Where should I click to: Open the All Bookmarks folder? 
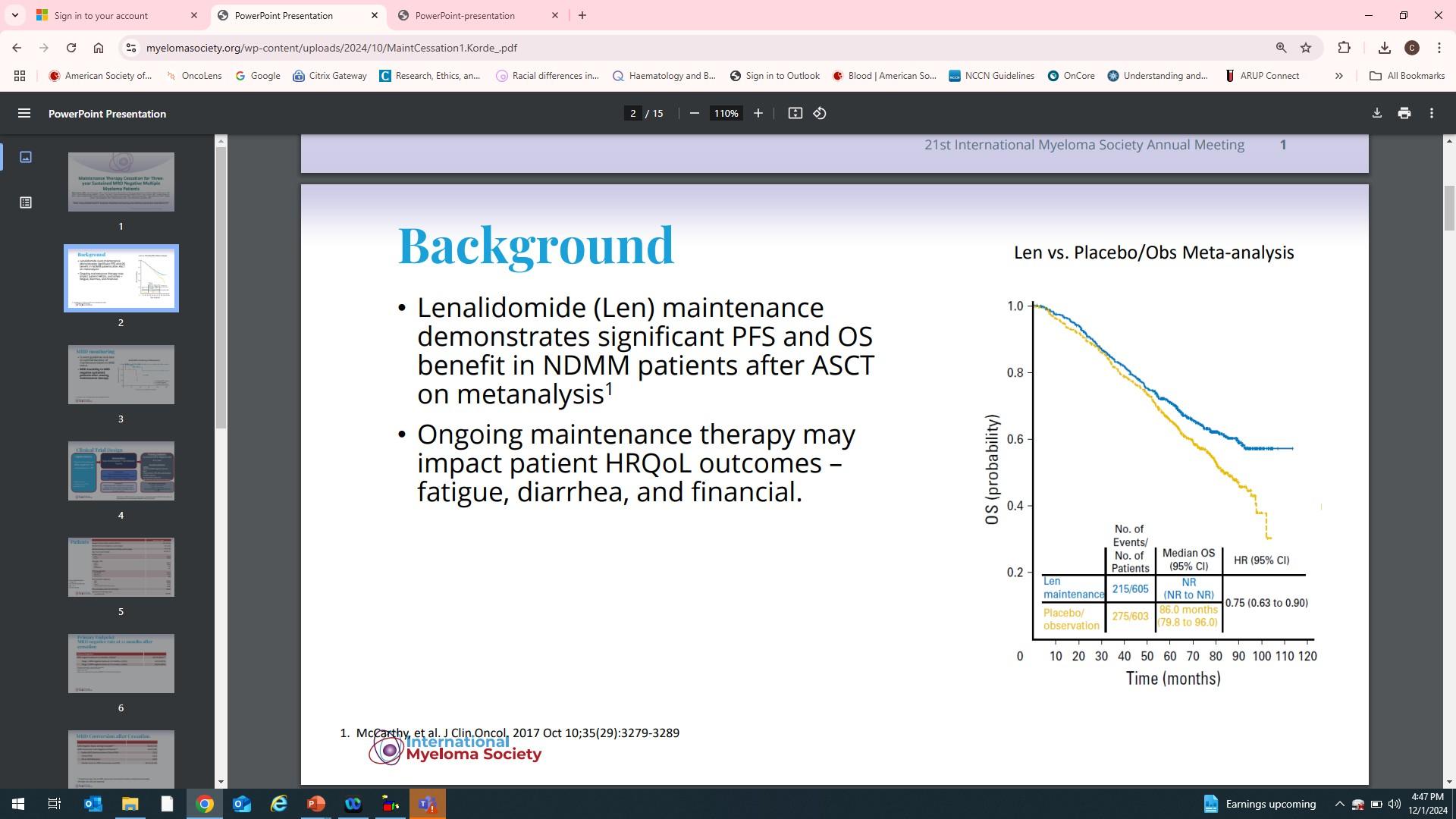pyautogui.click(x=1407, y=76)
